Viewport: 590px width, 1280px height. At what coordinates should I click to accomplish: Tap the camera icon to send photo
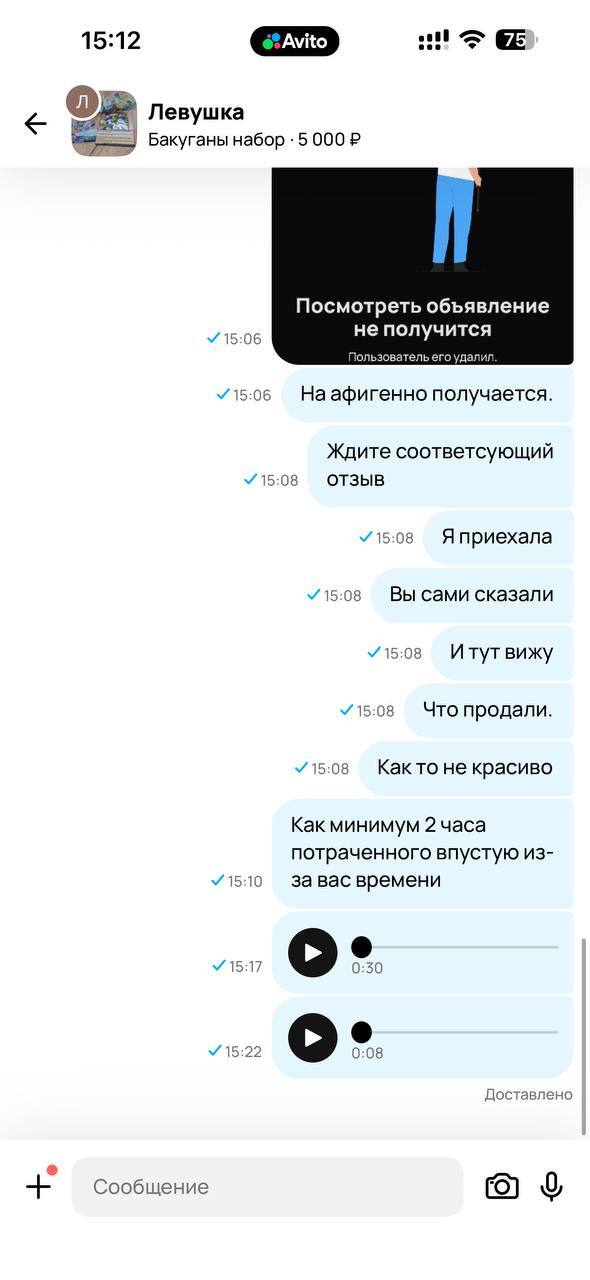[x=502, y=1187]
